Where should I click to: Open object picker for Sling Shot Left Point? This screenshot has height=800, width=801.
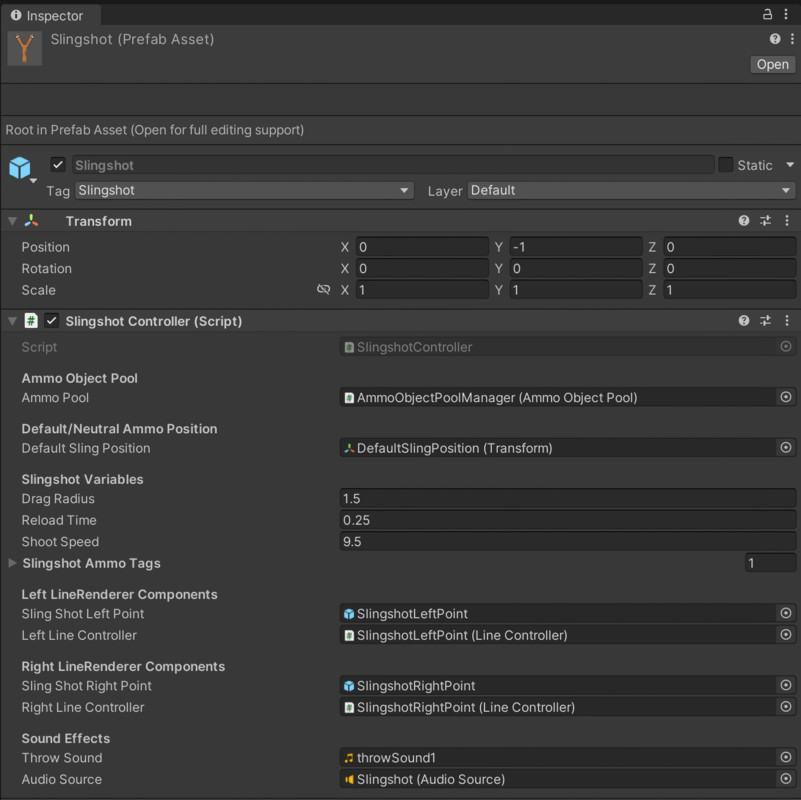786,614
